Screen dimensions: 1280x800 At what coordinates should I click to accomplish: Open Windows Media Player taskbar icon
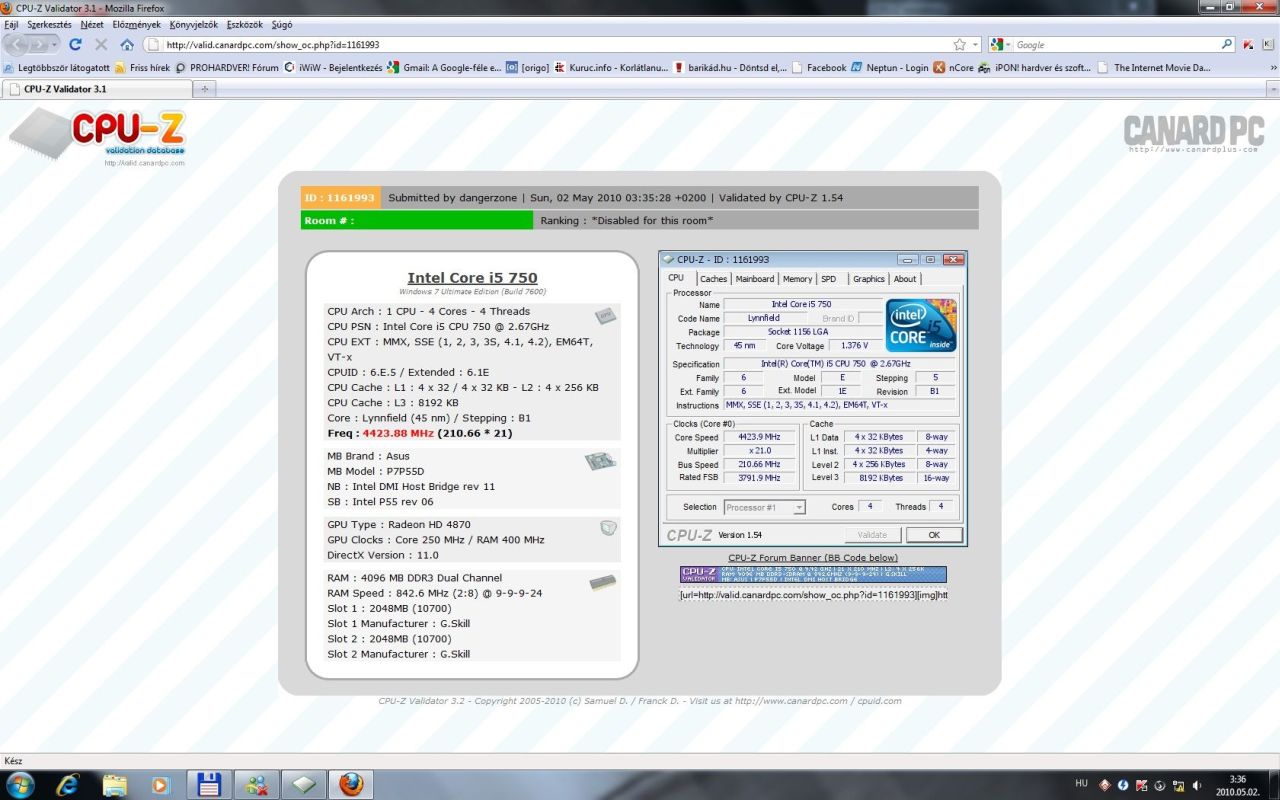tap(161, 784)
